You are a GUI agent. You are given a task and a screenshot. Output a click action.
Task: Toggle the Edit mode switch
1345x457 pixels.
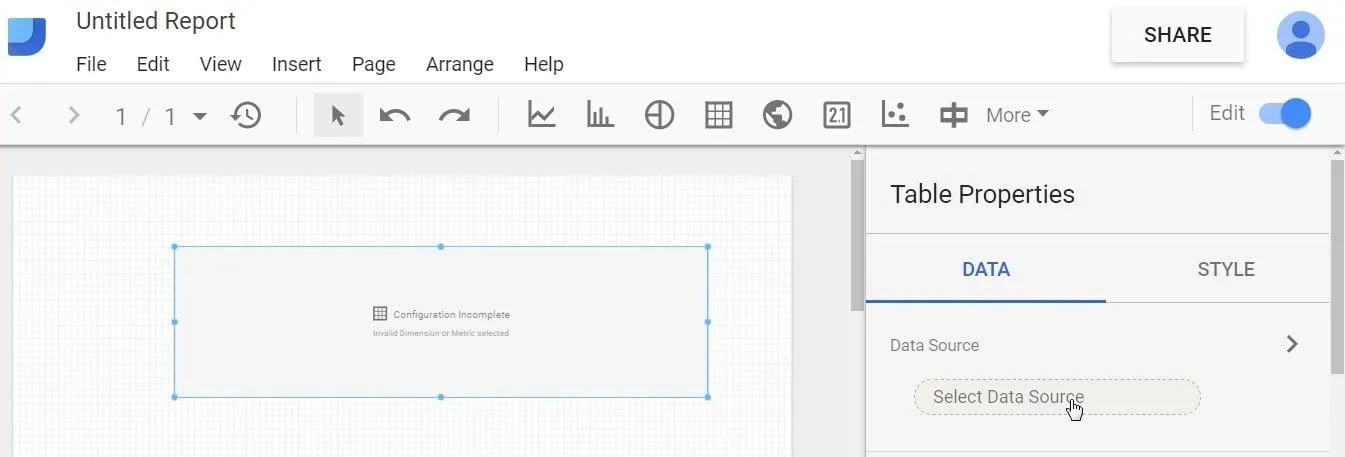tap(1284, 113)
